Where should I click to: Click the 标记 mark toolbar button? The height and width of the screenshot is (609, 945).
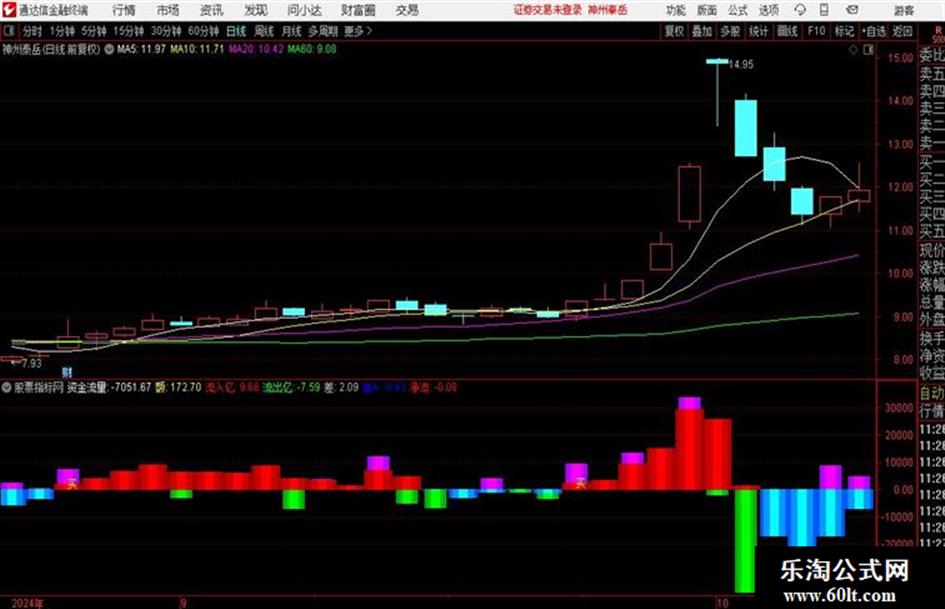pyautogui.click(x=844, y=31)
